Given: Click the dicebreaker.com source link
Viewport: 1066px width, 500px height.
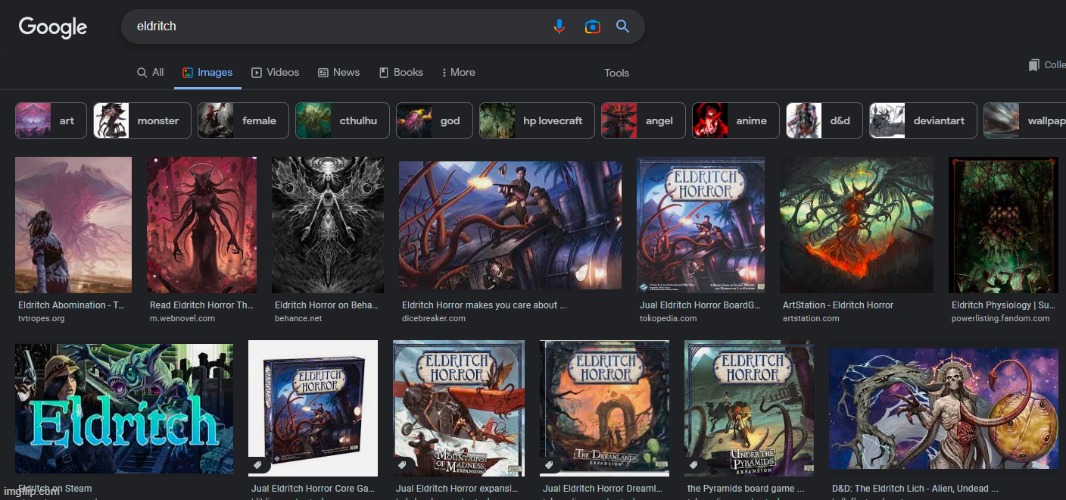Looking at the screenshot, I should (x=434, y=319).
